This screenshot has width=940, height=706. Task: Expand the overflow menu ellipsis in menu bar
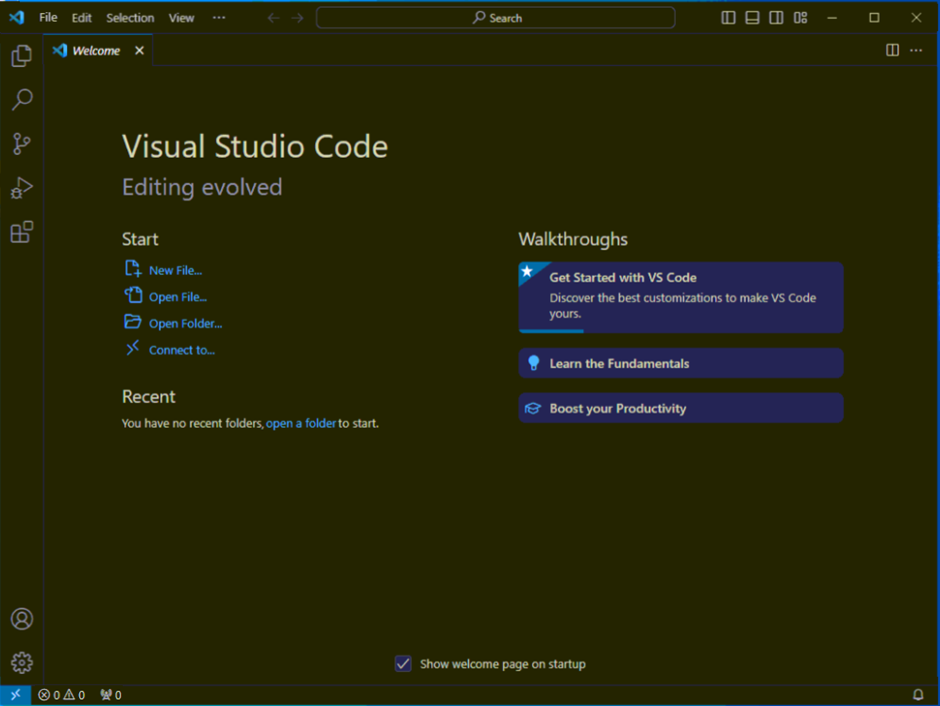[x=219, y=17]
